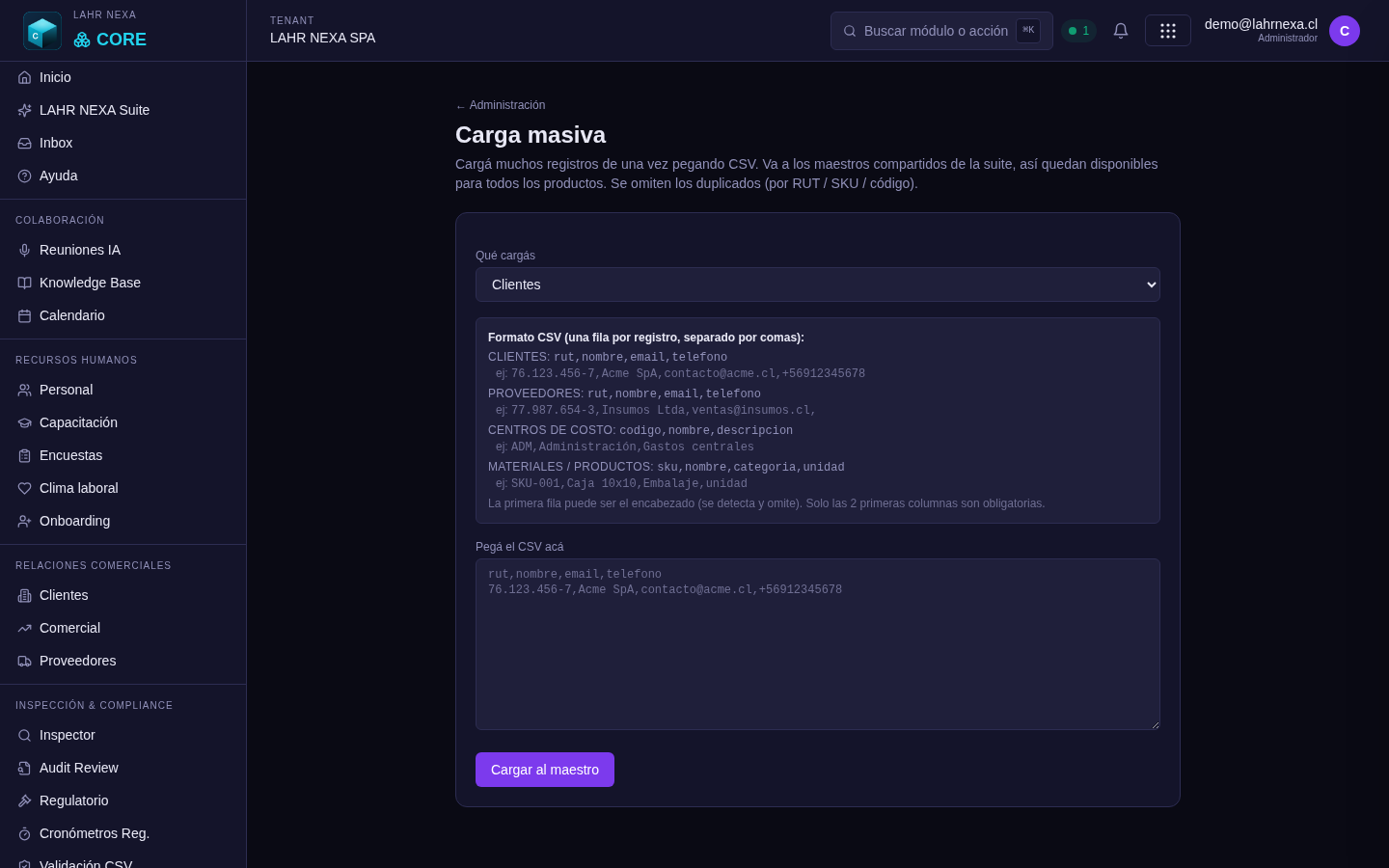Open the notifications bell

coord(1121,31)
